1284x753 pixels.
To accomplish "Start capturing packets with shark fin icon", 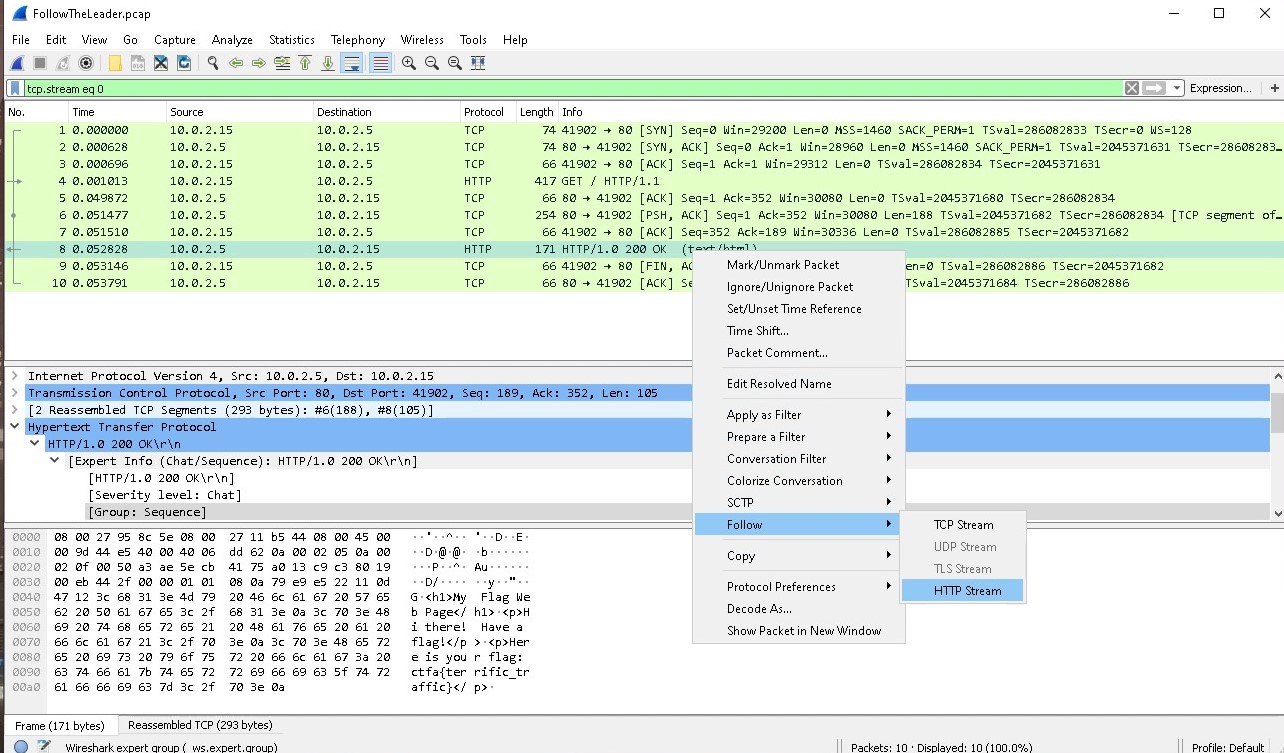I will pos(18,63).
